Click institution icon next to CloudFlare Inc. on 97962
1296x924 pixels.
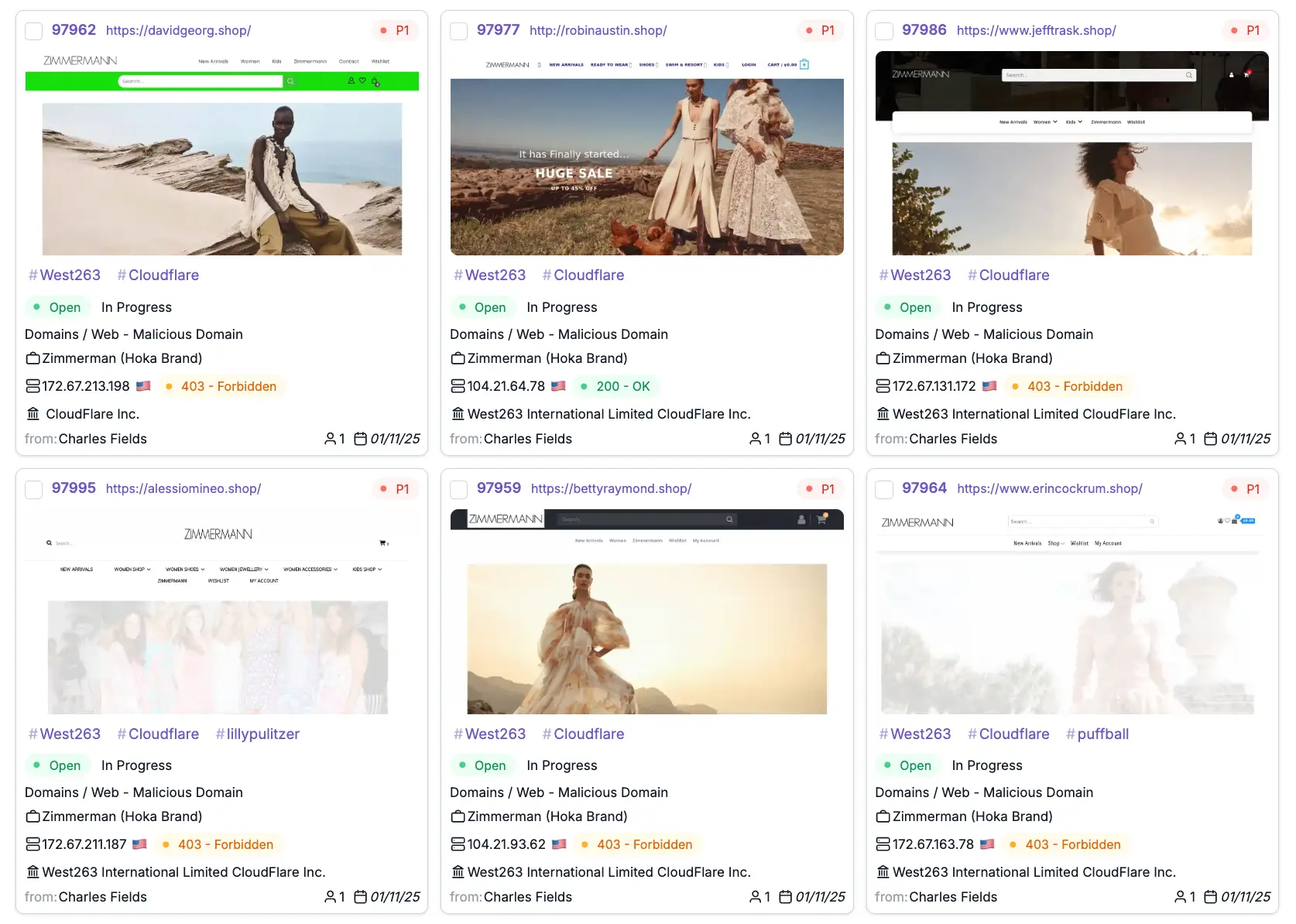(x=33, y=414)
